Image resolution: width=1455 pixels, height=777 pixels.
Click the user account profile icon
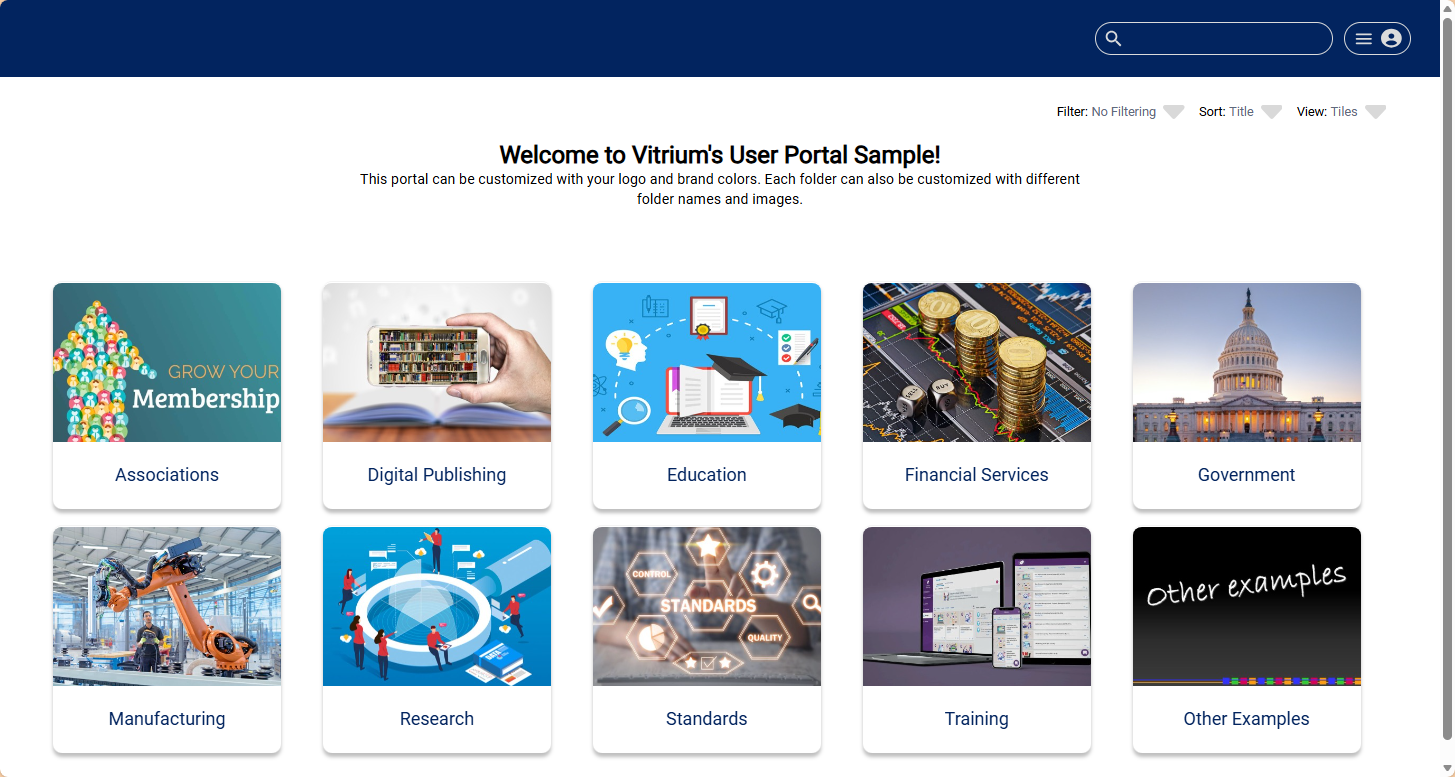1392,38
